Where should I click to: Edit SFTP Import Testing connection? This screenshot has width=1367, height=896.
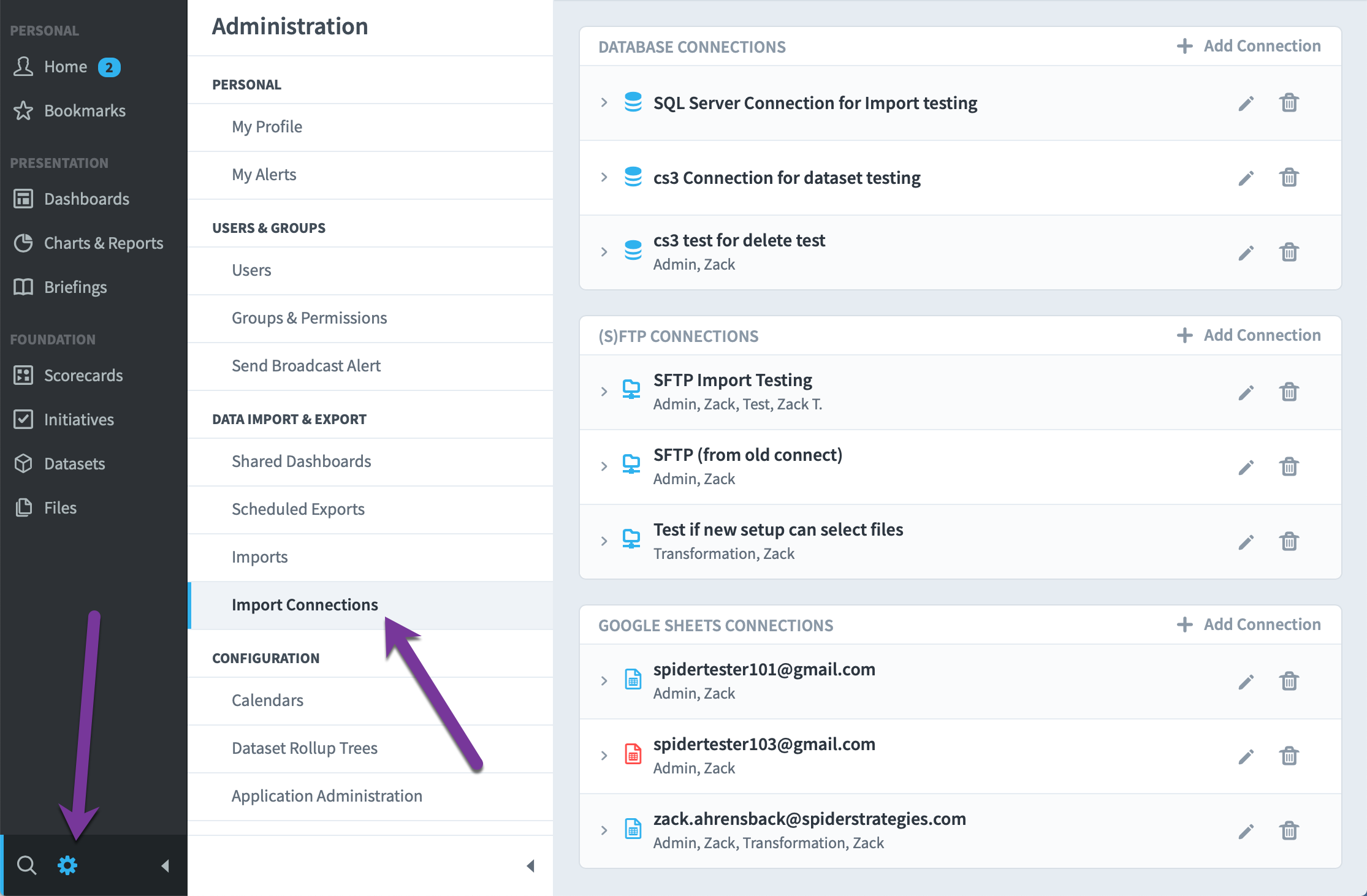click(x=1246, y=392)
